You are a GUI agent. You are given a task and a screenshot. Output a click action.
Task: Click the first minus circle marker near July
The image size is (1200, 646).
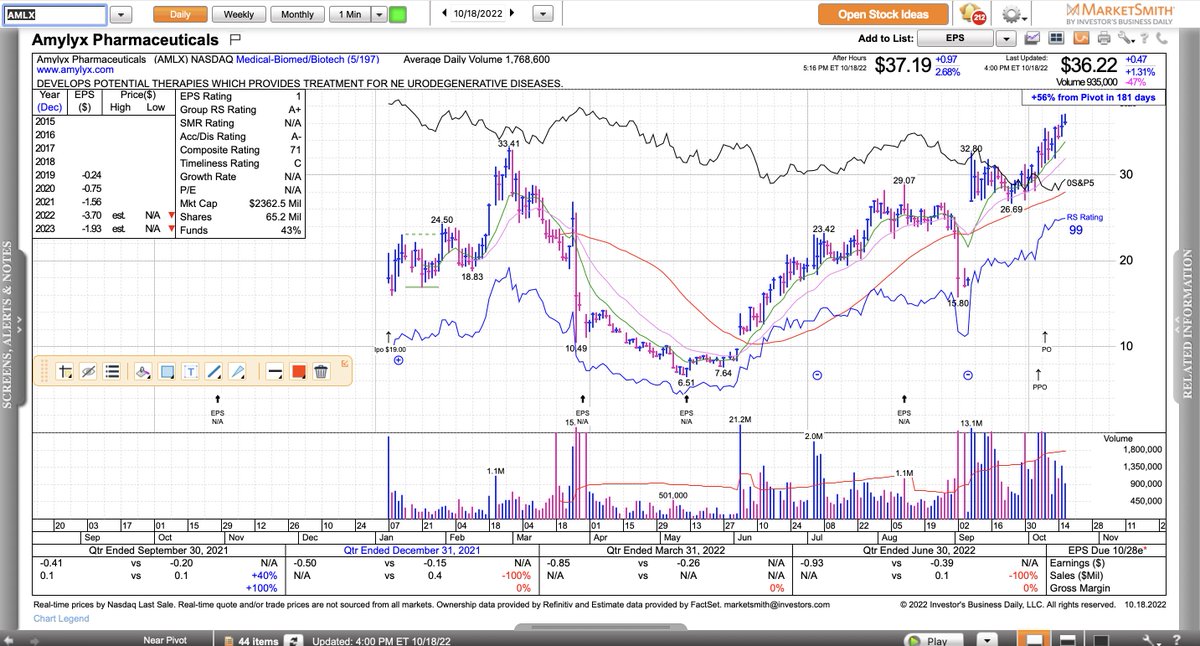817,374
